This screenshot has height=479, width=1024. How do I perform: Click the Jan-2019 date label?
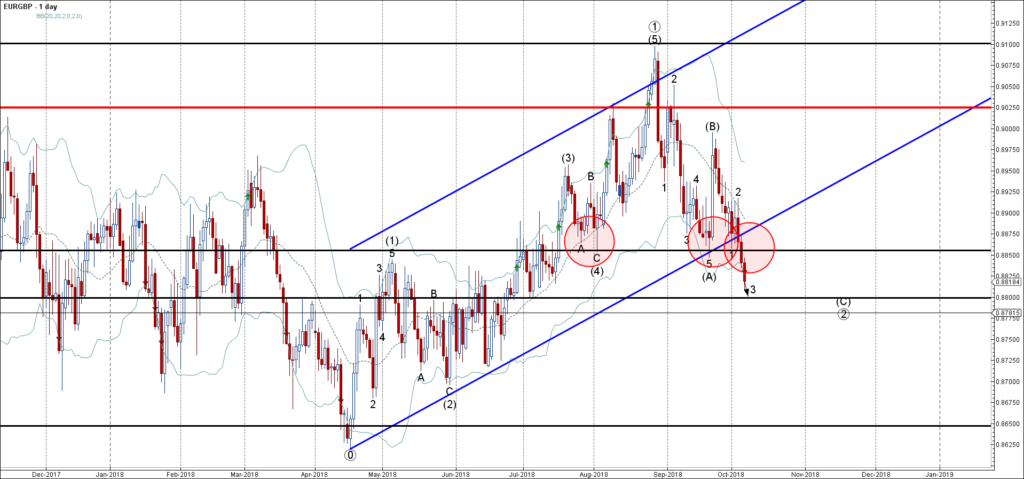938,473
